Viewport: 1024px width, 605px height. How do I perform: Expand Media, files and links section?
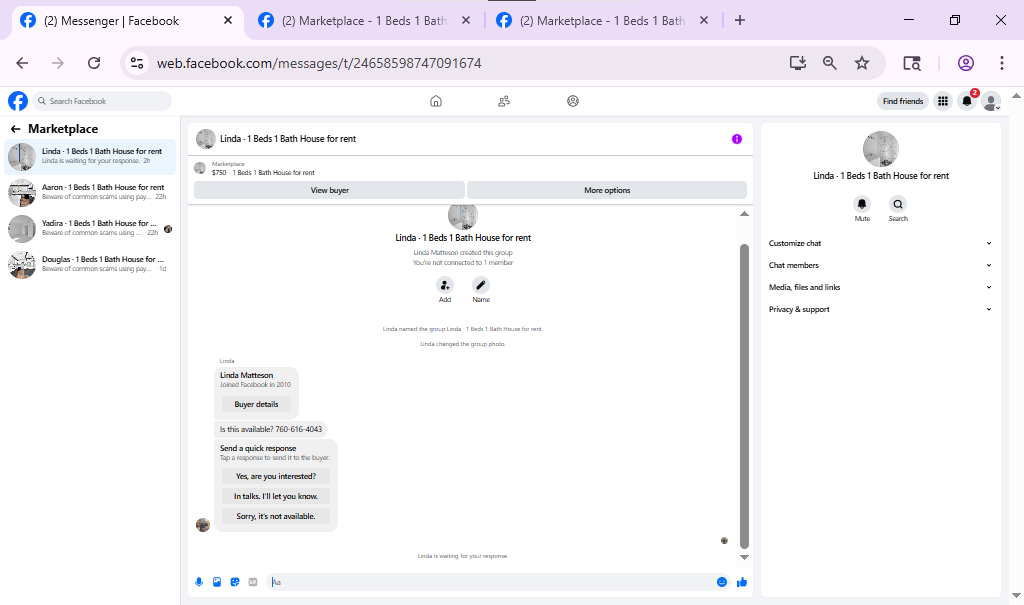880,287
